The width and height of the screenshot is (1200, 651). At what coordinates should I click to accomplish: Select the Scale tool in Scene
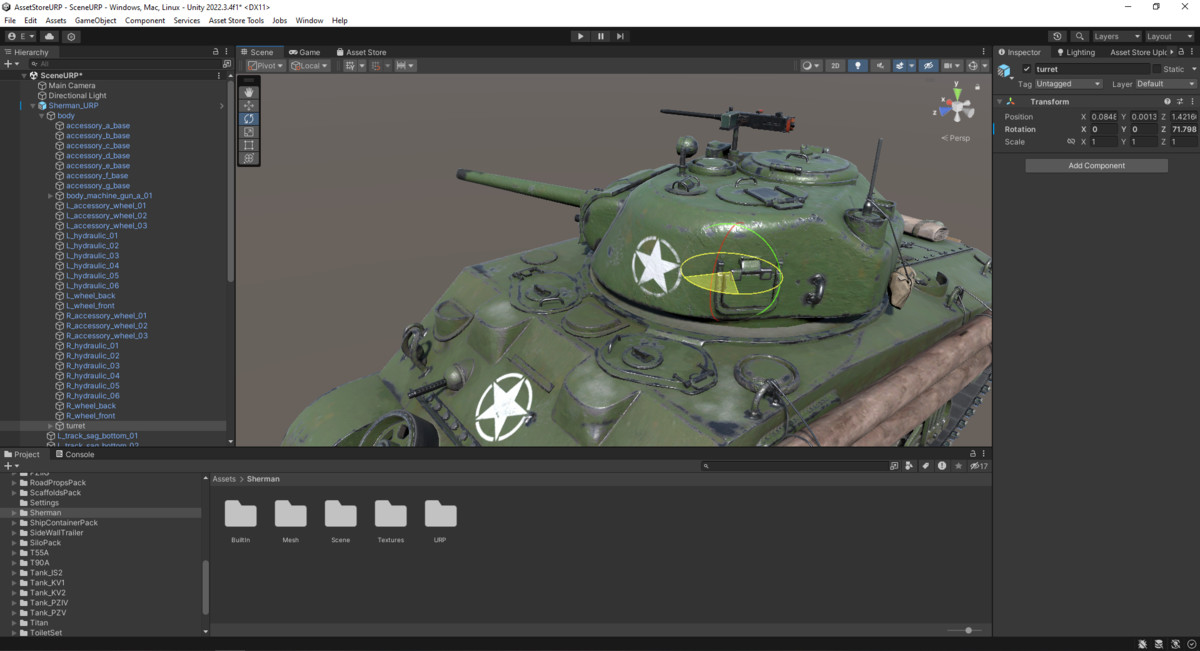pos(249,132)
